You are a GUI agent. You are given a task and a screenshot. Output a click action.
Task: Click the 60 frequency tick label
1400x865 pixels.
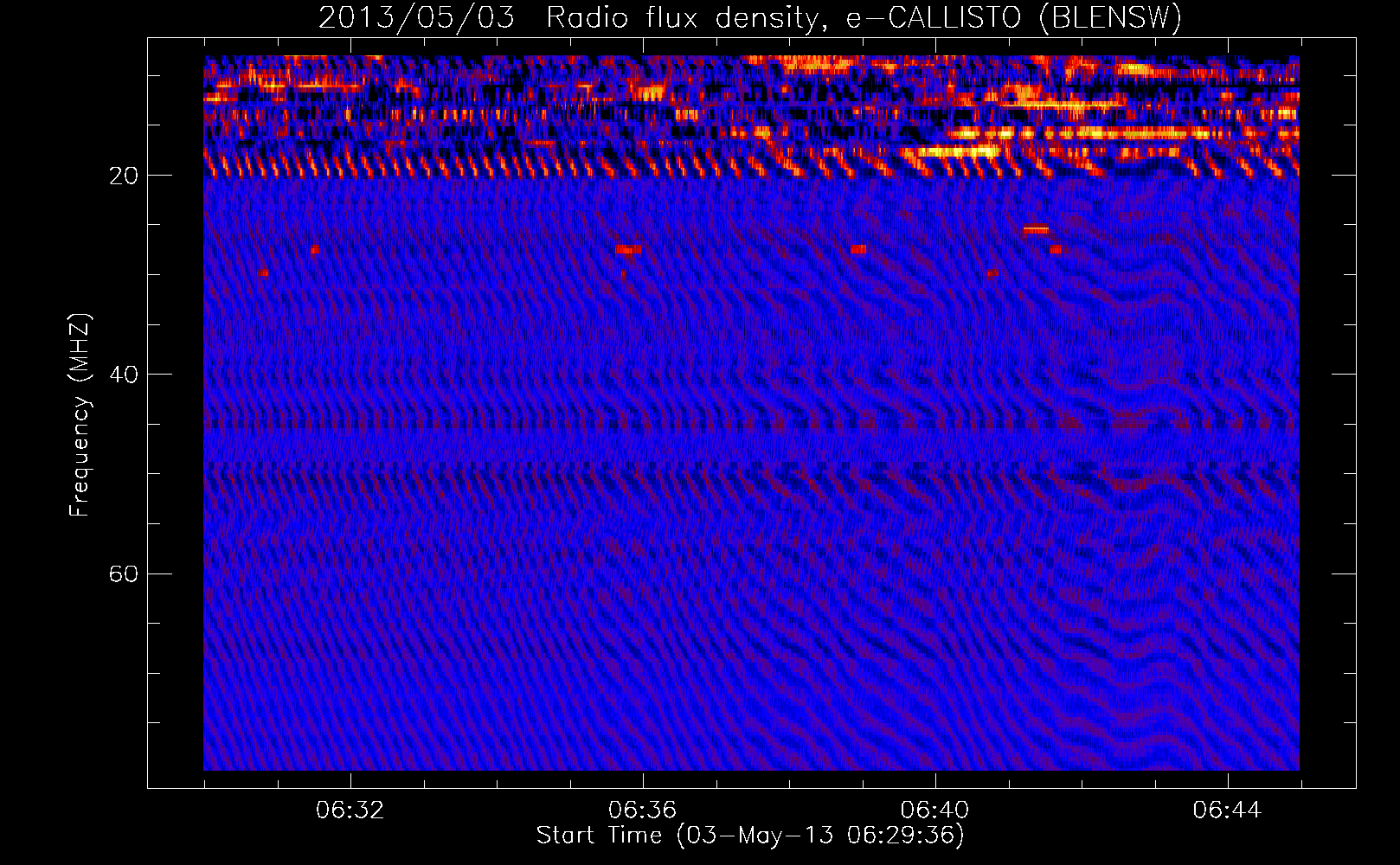123,573
